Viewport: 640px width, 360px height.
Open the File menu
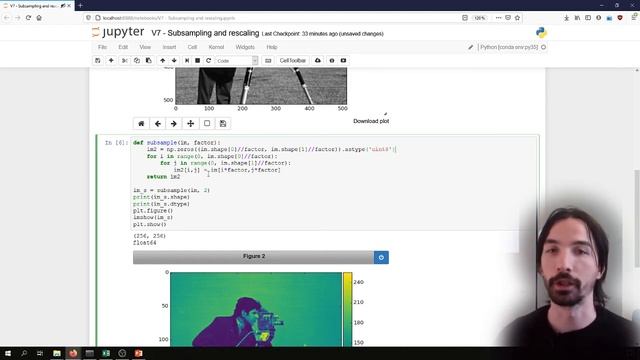coord(102,47)
